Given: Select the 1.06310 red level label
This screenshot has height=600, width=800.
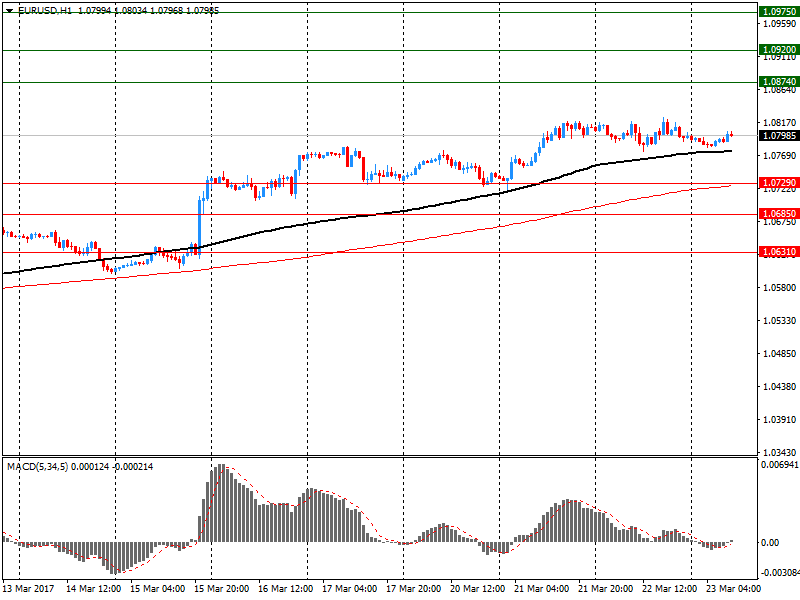Looking at the screenshot, I should 779,252.
